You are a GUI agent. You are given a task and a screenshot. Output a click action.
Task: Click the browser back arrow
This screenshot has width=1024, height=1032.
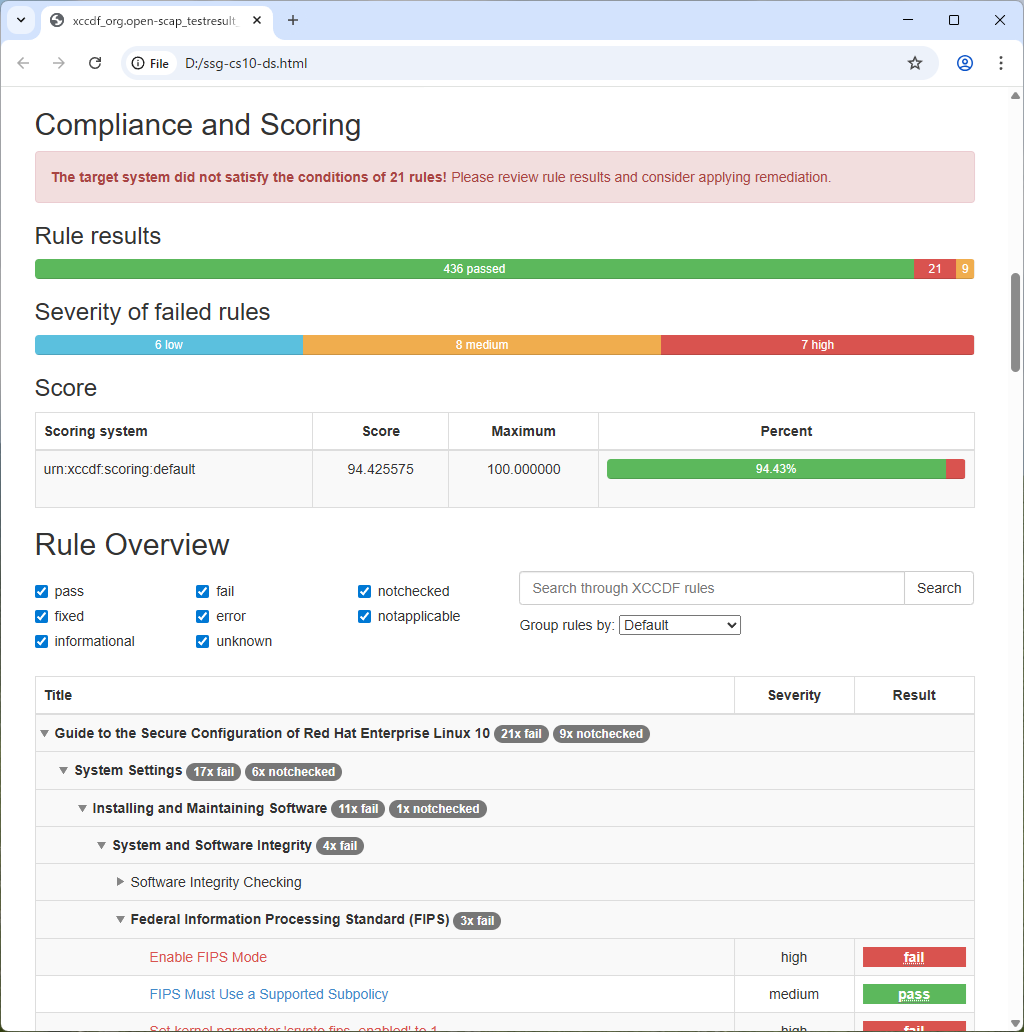tap(24, 63)
